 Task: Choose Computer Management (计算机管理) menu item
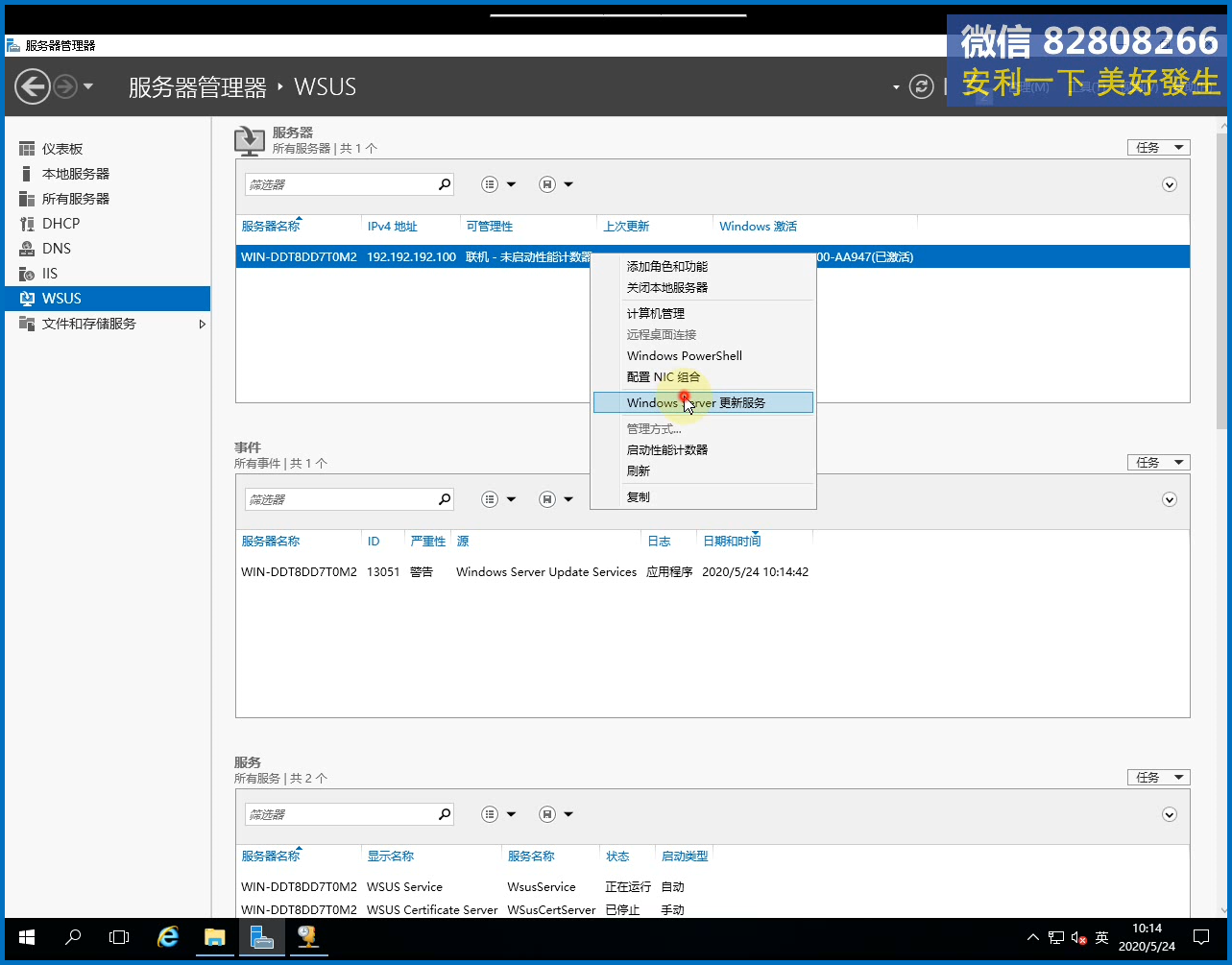click(703, 313)
